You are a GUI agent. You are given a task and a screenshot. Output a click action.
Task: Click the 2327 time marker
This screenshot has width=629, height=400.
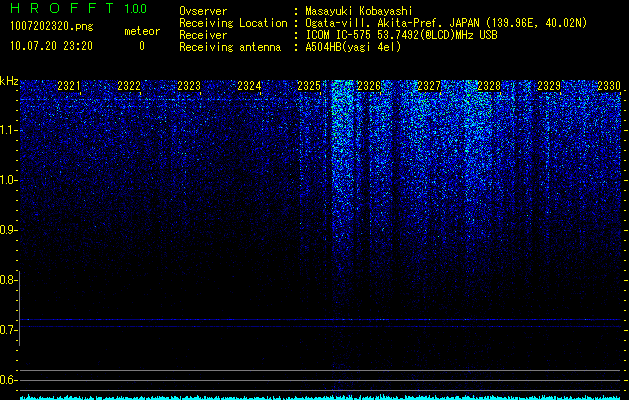tap(429, 85)
